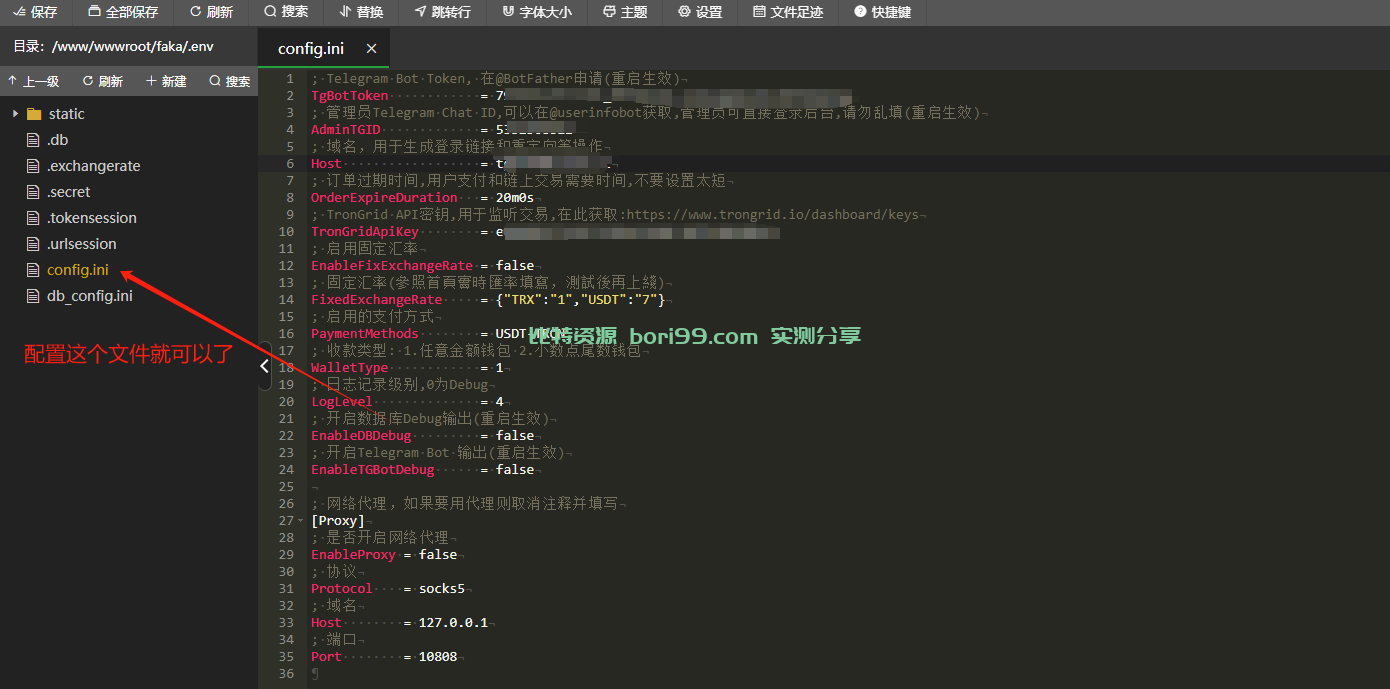1390x689 pixels.
Task: Click the TgBotToken key on line 2
Action: pos(349,96)
